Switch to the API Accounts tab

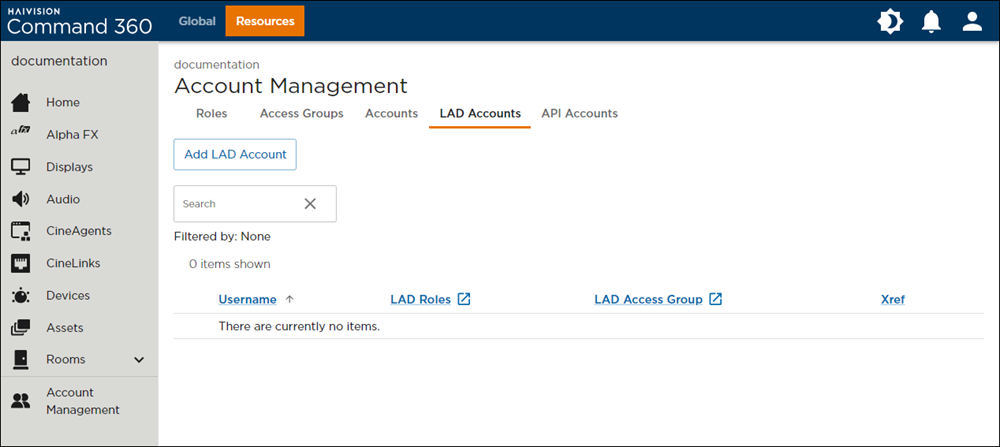579,113
